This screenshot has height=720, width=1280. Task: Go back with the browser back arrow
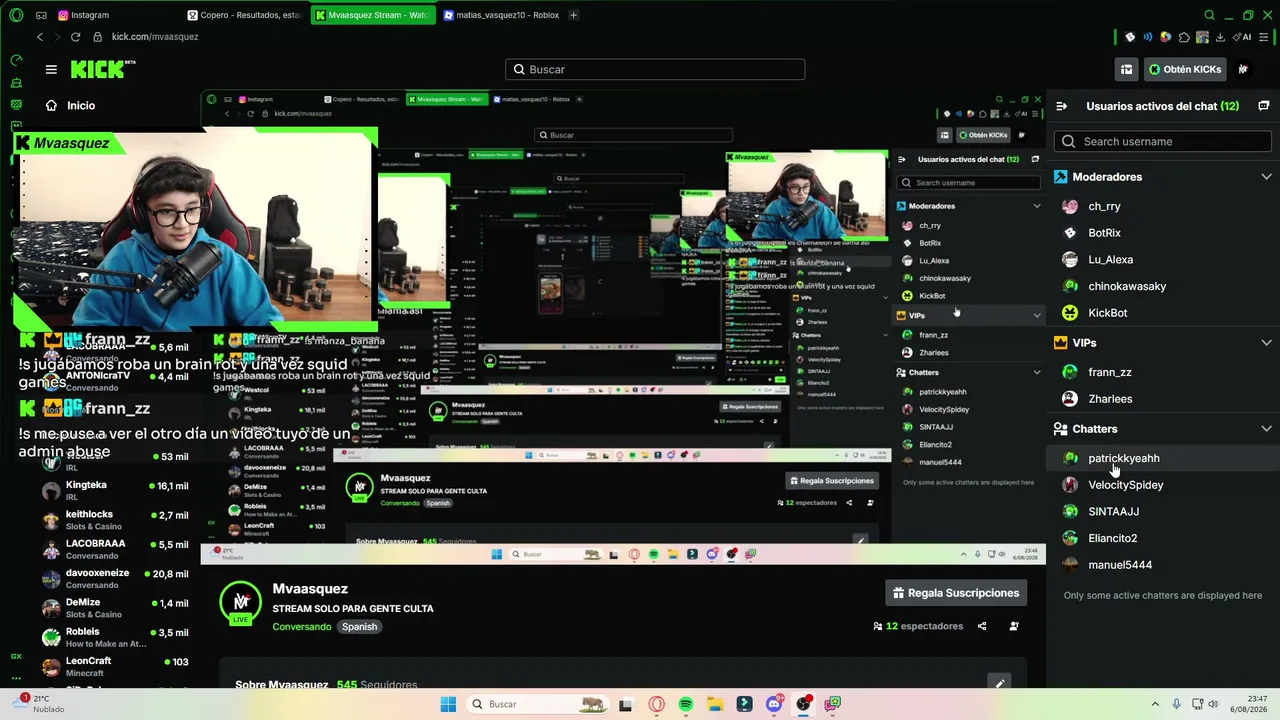40,37
